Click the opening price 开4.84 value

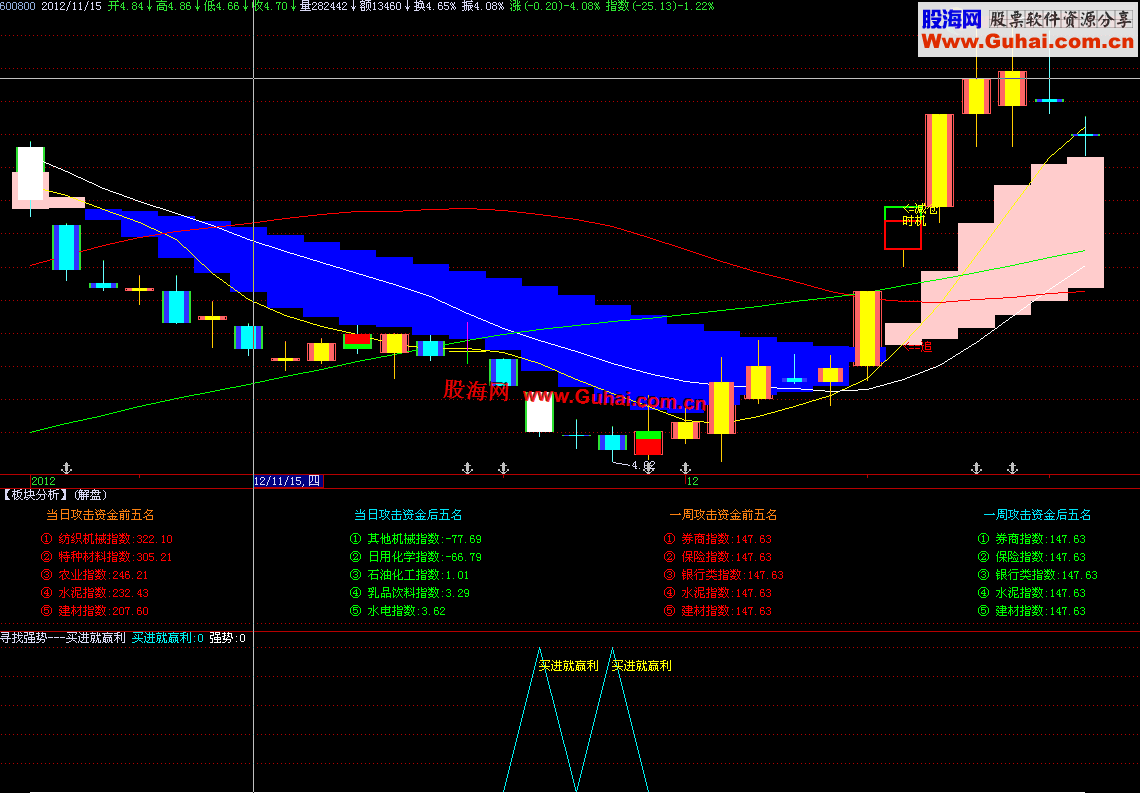pos(126,6)
